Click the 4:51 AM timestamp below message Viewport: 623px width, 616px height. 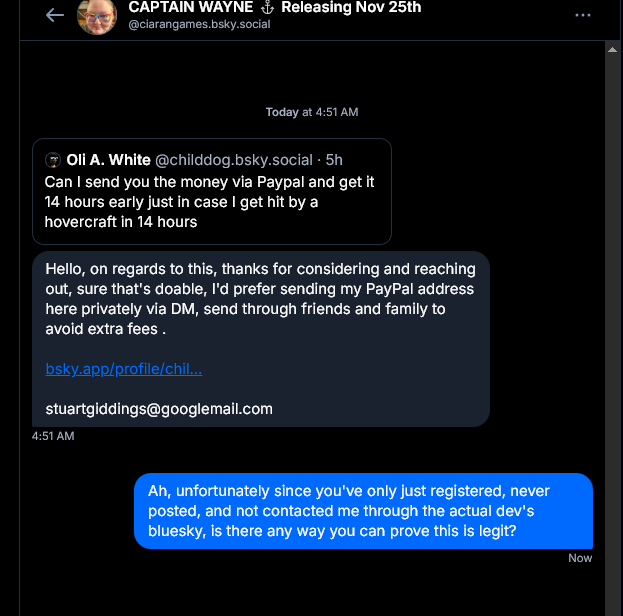coord(53,436)
